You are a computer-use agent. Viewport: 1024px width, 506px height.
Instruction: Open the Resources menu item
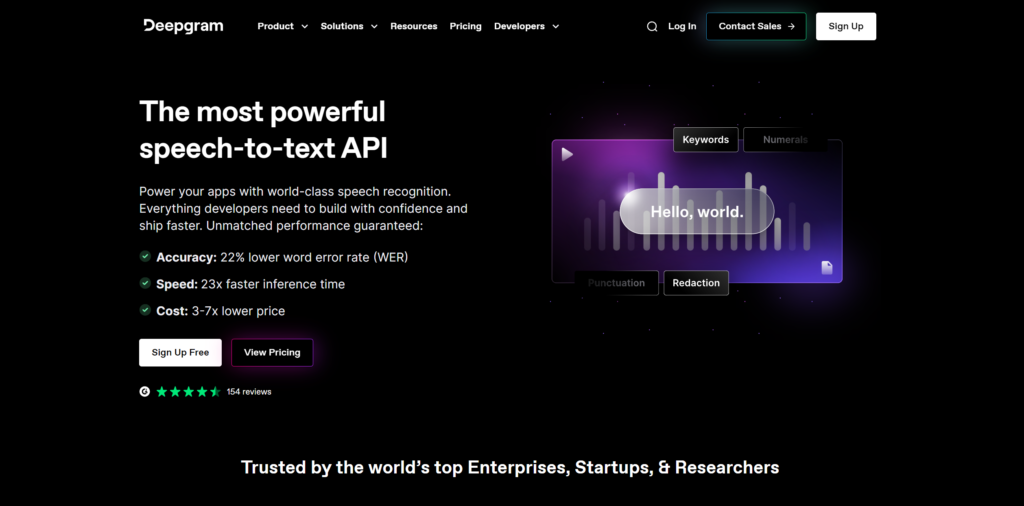pos(414,26)
